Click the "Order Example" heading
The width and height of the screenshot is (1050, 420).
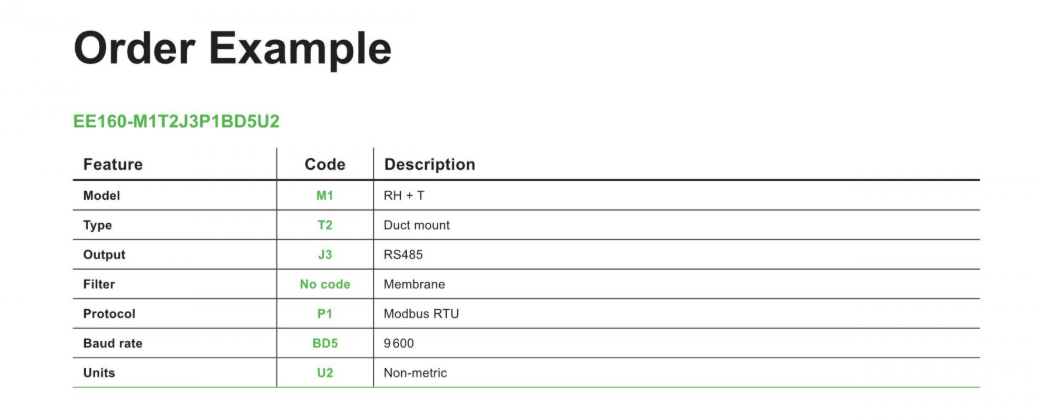[232, 48]
